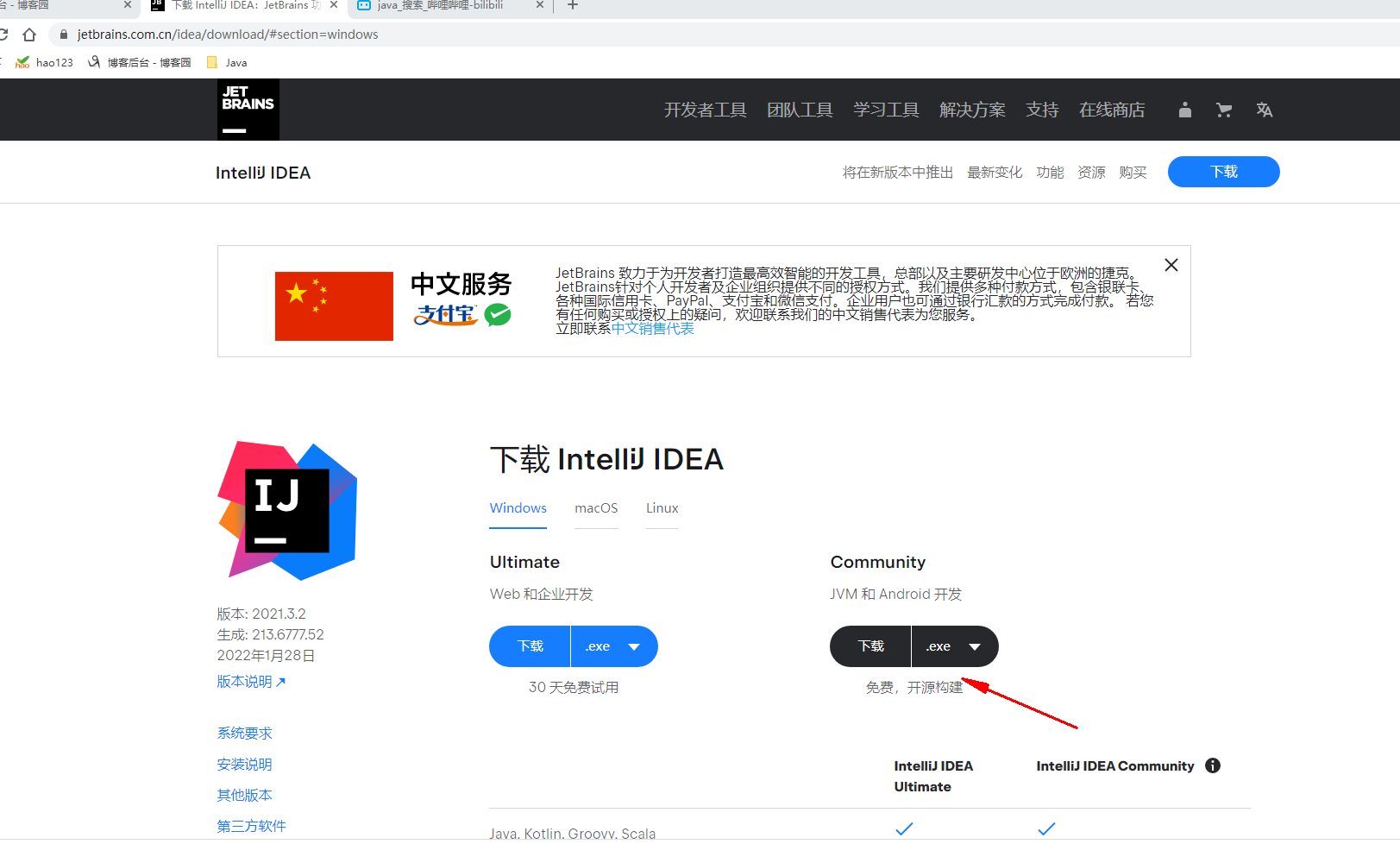Viewport: 1400px width, 844px height.
Task: Open the 第三方软件 link
Action: tap(252, 827)
